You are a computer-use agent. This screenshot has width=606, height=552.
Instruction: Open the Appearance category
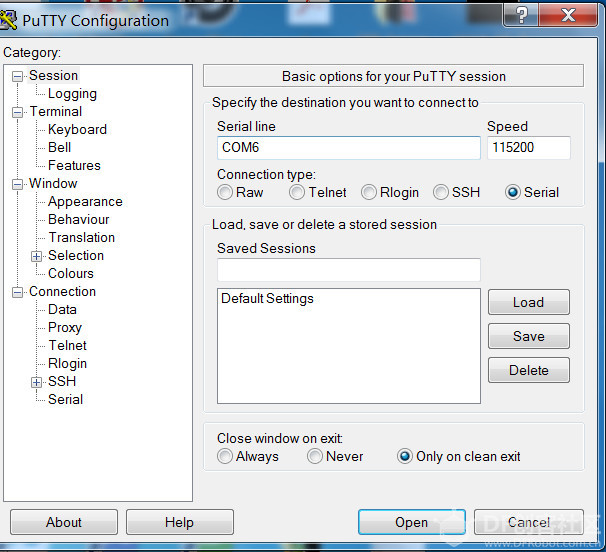tap(85, 201)
